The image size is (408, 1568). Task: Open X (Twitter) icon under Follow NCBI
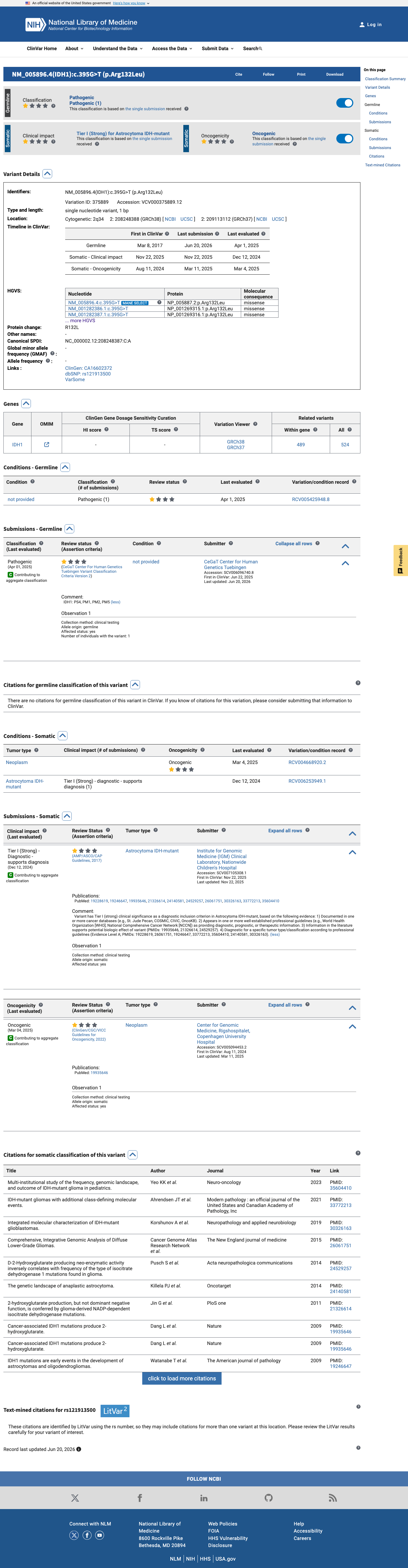point(75,1498)
